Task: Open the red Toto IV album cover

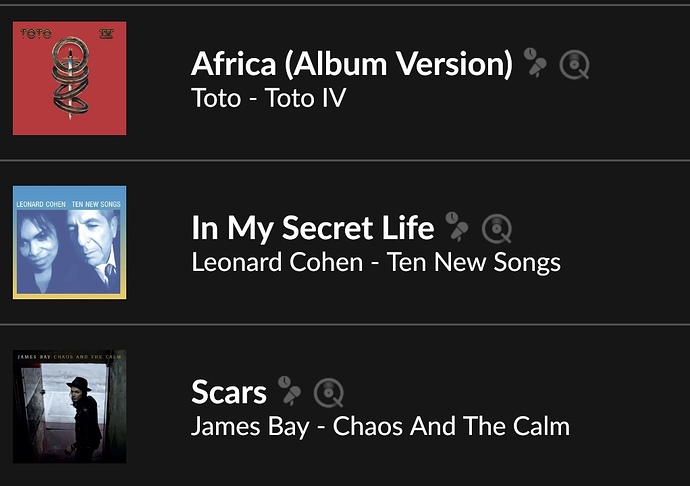Action: pyautogui.click(x=70, y=78)
